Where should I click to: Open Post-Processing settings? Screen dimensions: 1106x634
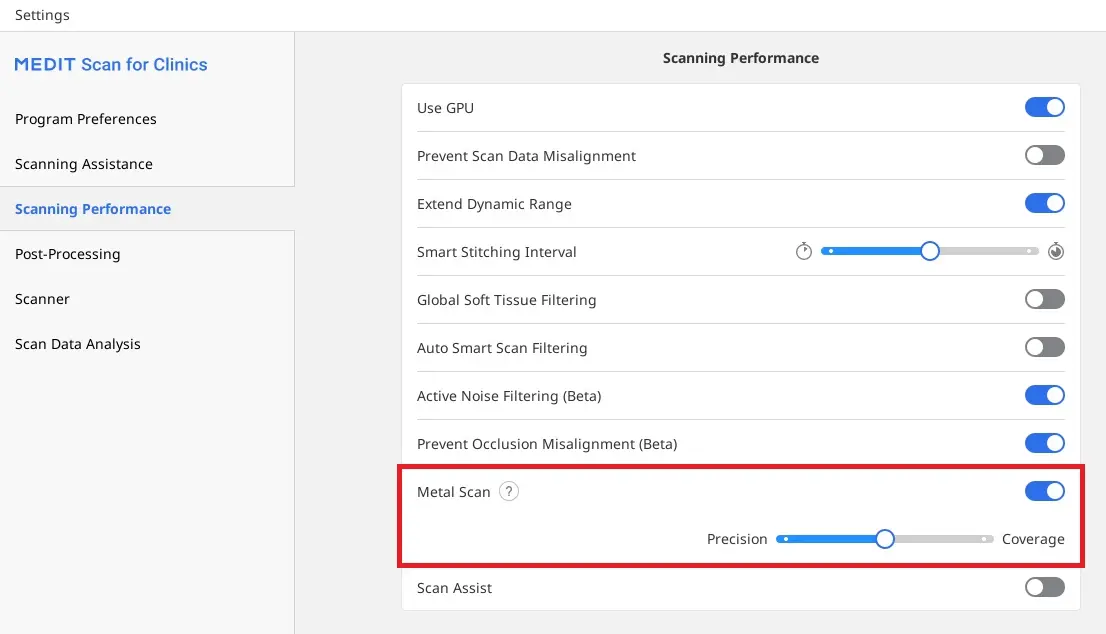(x=68, y=254)
